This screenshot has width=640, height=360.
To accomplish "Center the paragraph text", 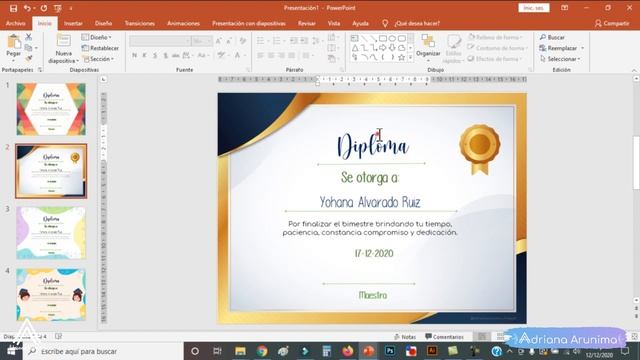I will [x=271, y=55].
